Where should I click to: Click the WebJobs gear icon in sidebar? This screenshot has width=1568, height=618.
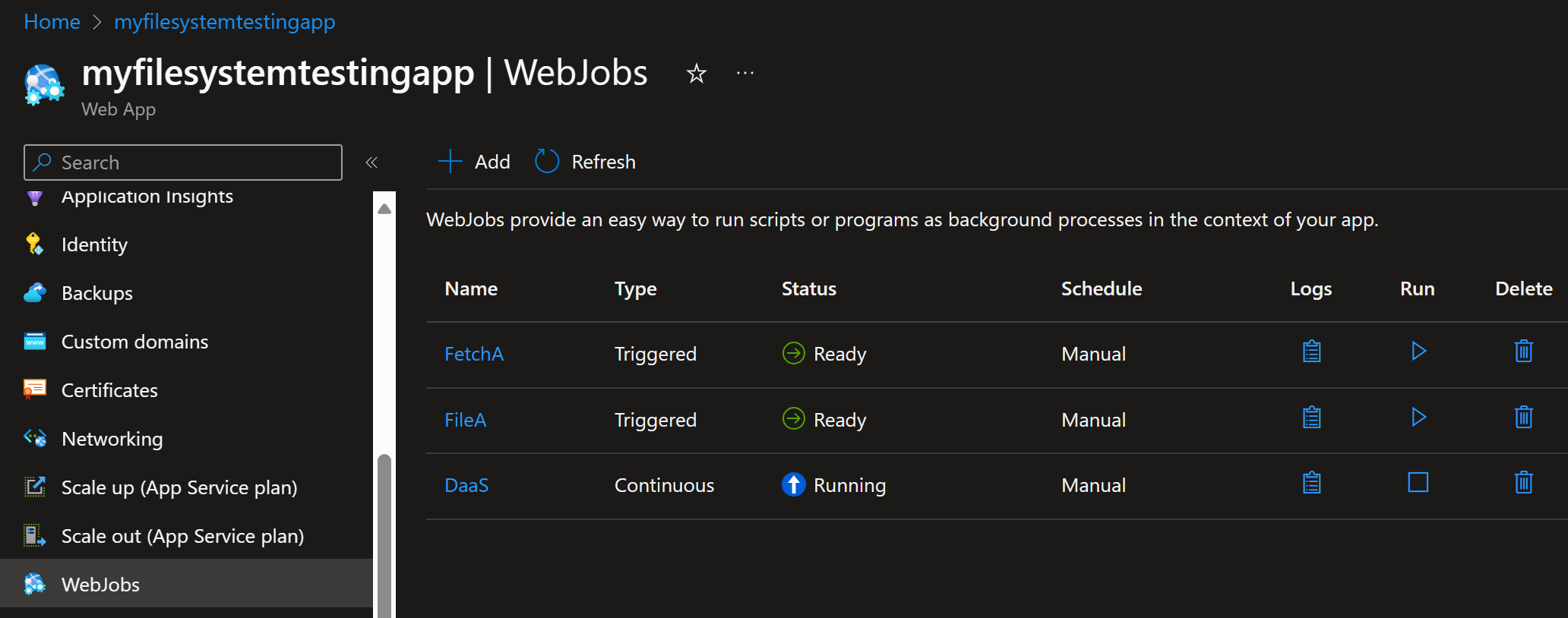point(35,584)
